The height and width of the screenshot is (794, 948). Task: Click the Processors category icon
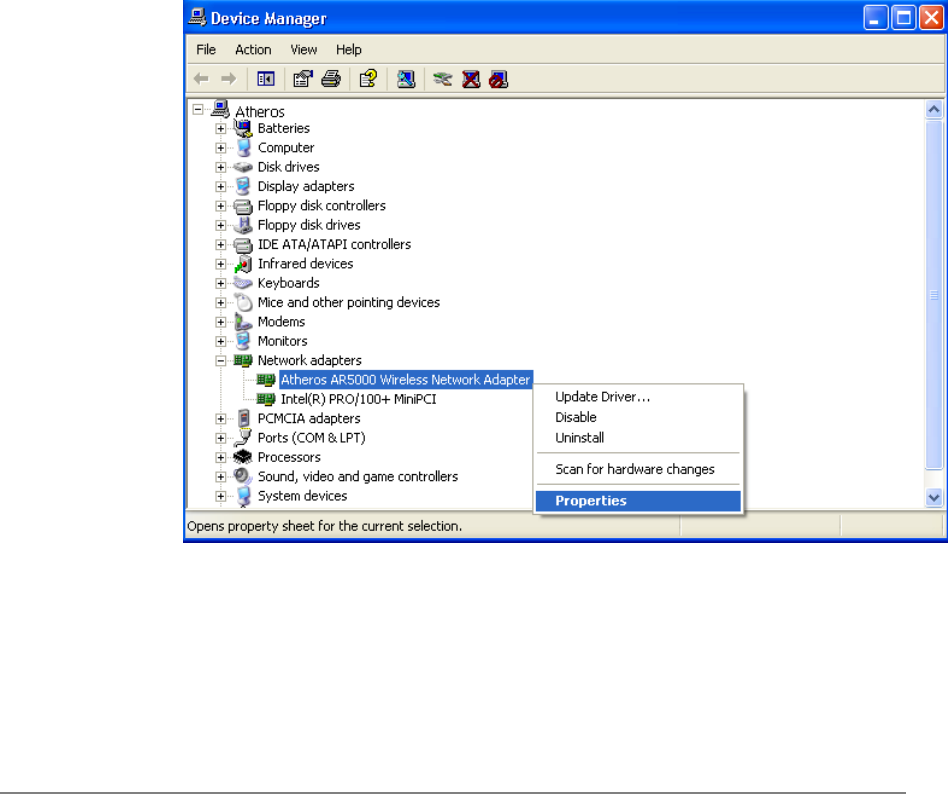pos(243,457)
